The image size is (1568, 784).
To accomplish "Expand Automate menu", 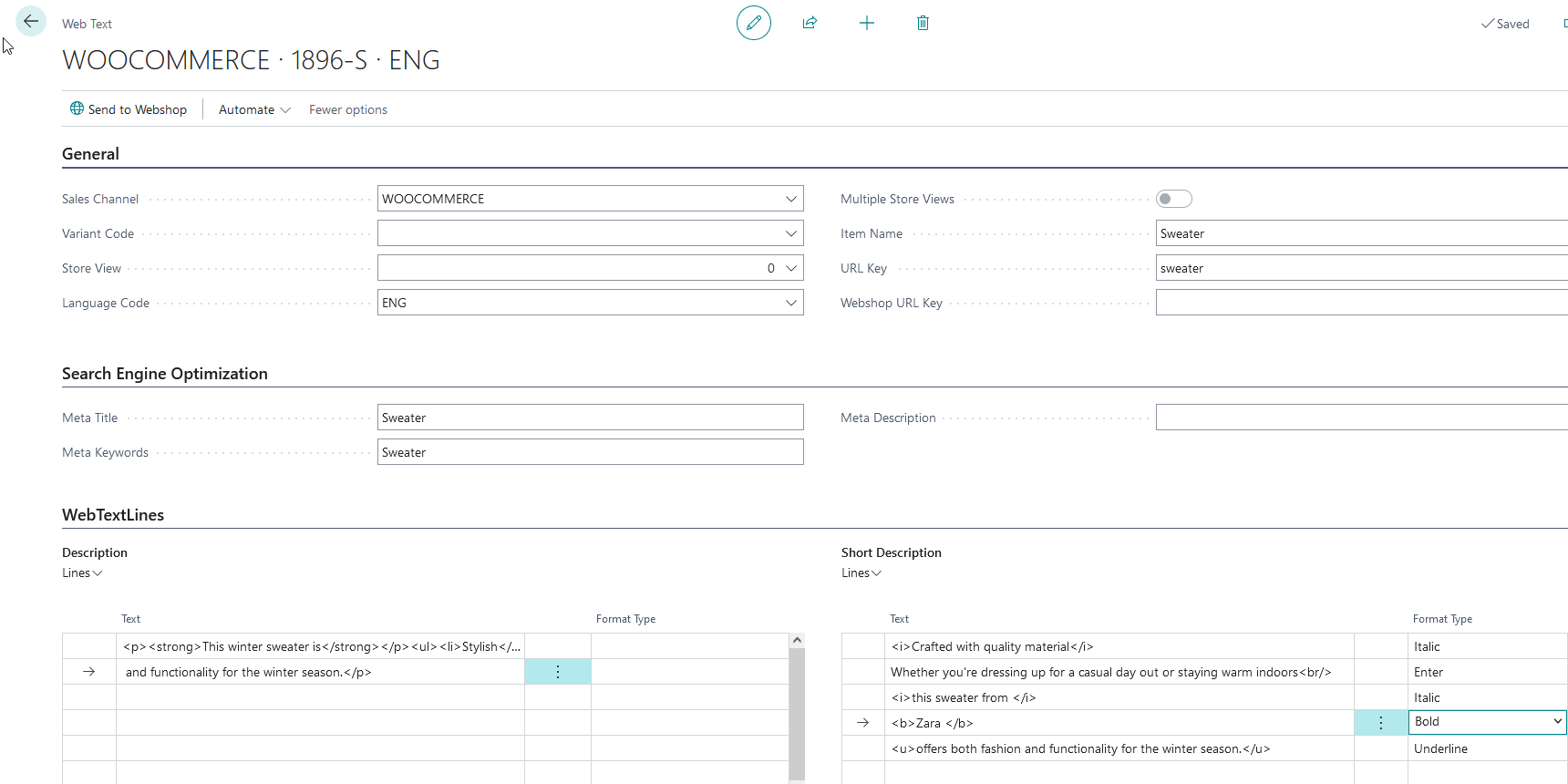I will (254, 109).
